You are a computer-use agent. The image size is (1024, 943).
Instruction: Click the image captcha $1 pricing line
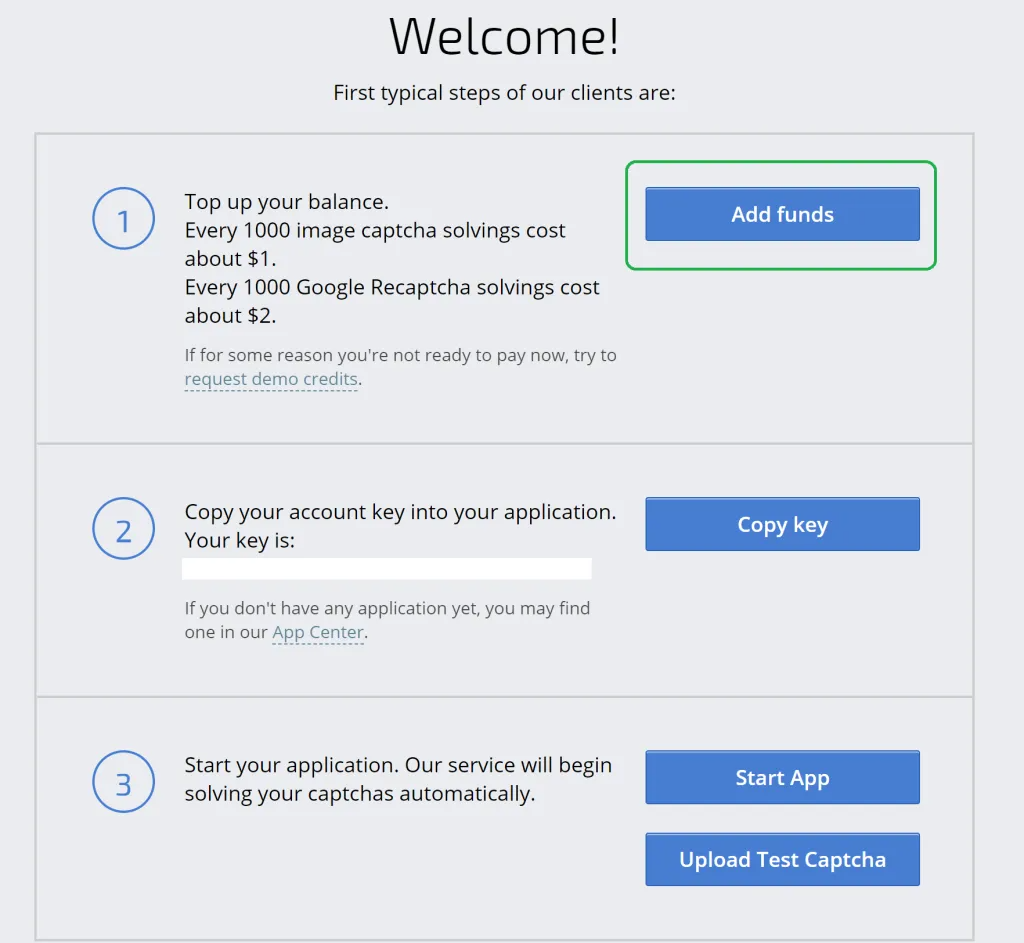coord(375,244)
